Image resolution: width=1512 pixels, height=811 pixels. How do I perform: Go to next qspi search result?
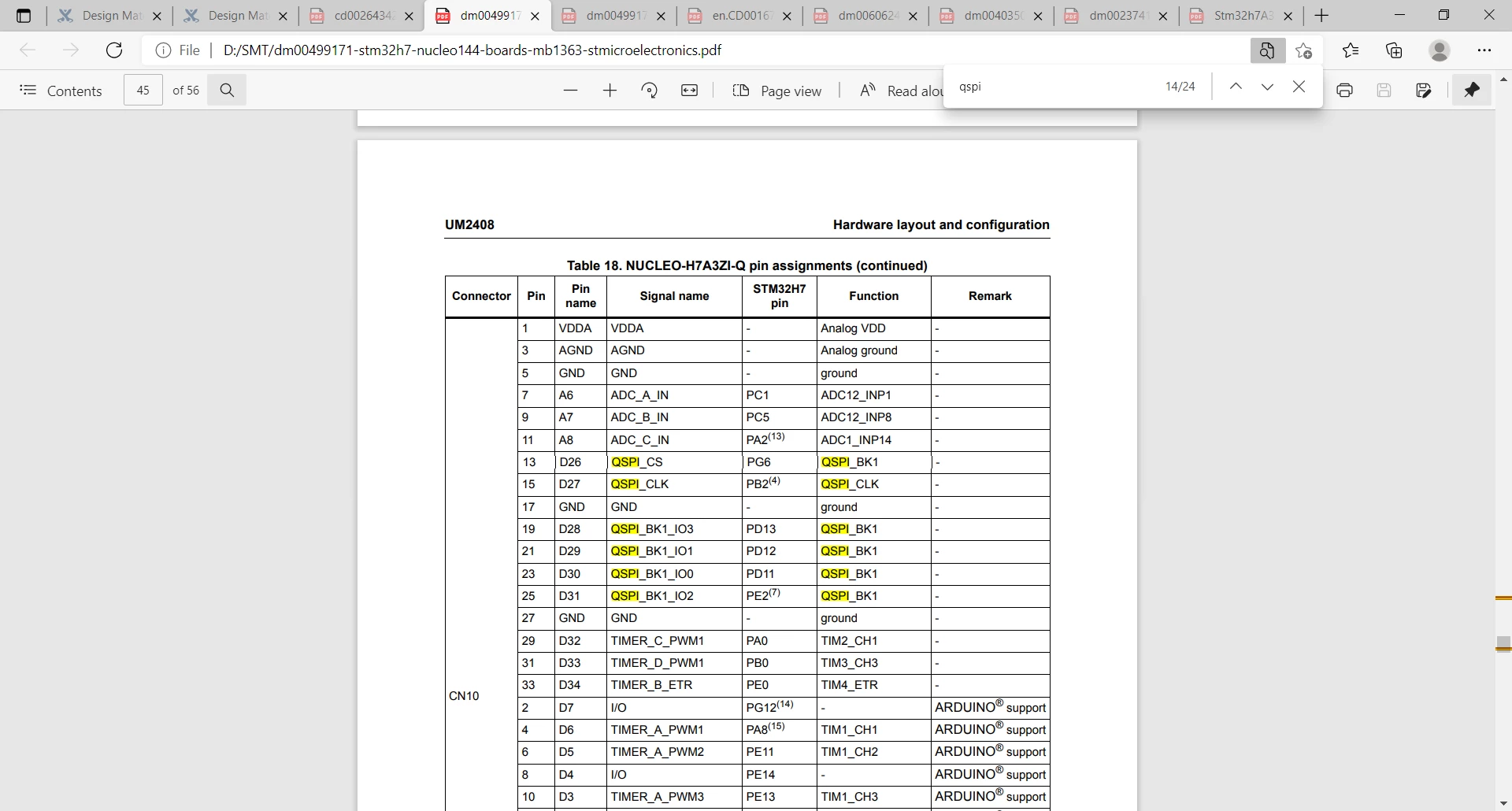(x=1267, y=87)
